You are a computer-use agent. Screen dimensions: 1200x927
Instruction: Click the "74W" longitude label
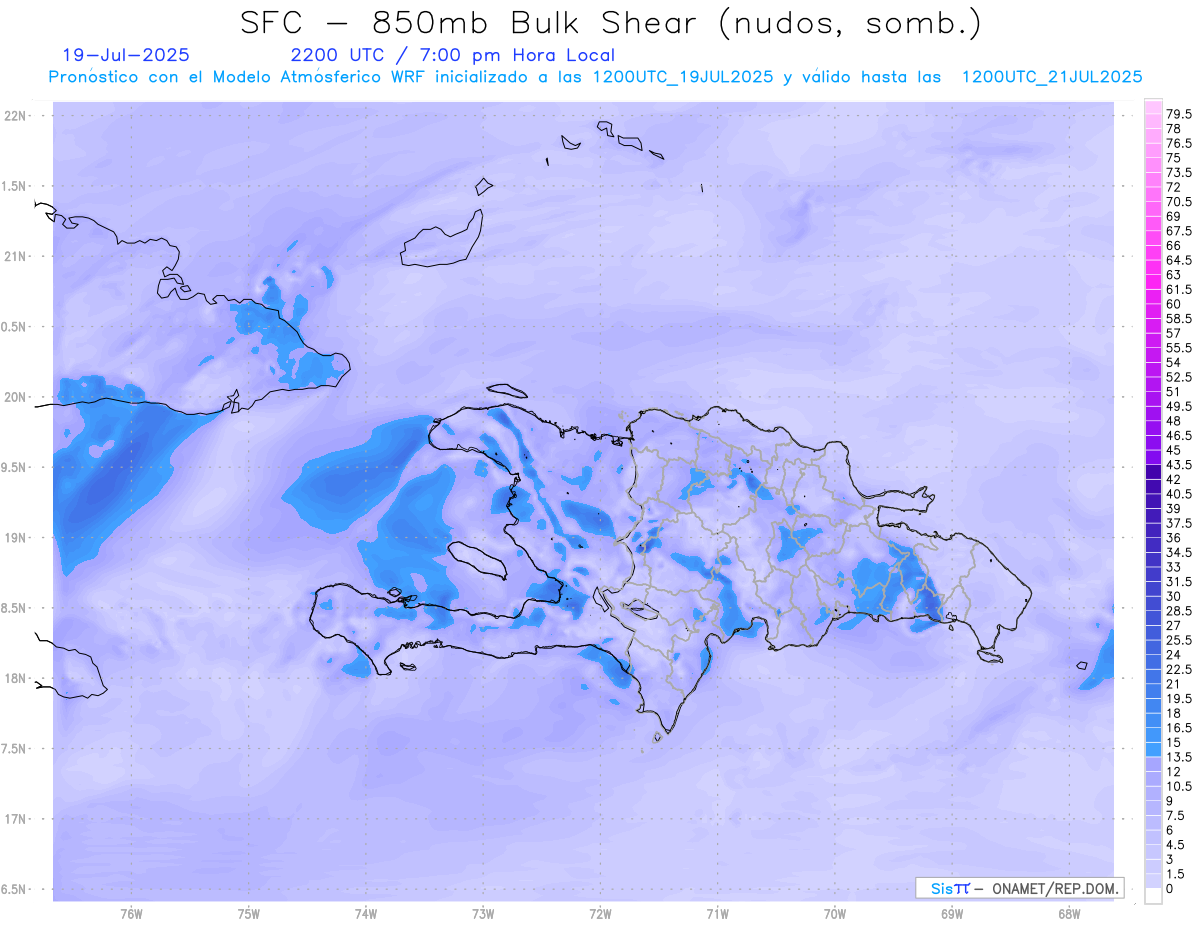[365, 913]
